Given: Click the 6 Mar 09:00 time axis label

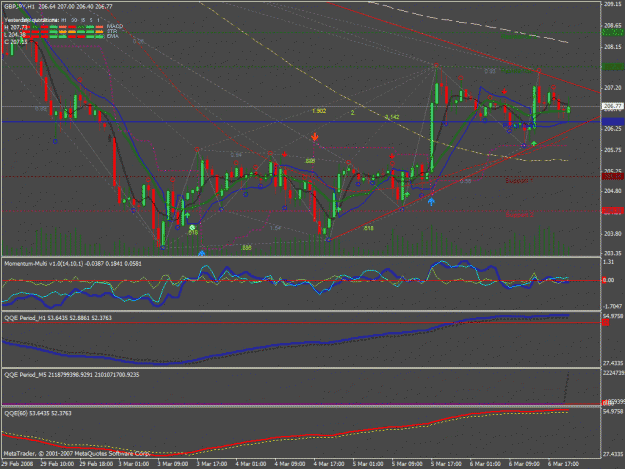Looking at the screenshot, I should [524, 464].
